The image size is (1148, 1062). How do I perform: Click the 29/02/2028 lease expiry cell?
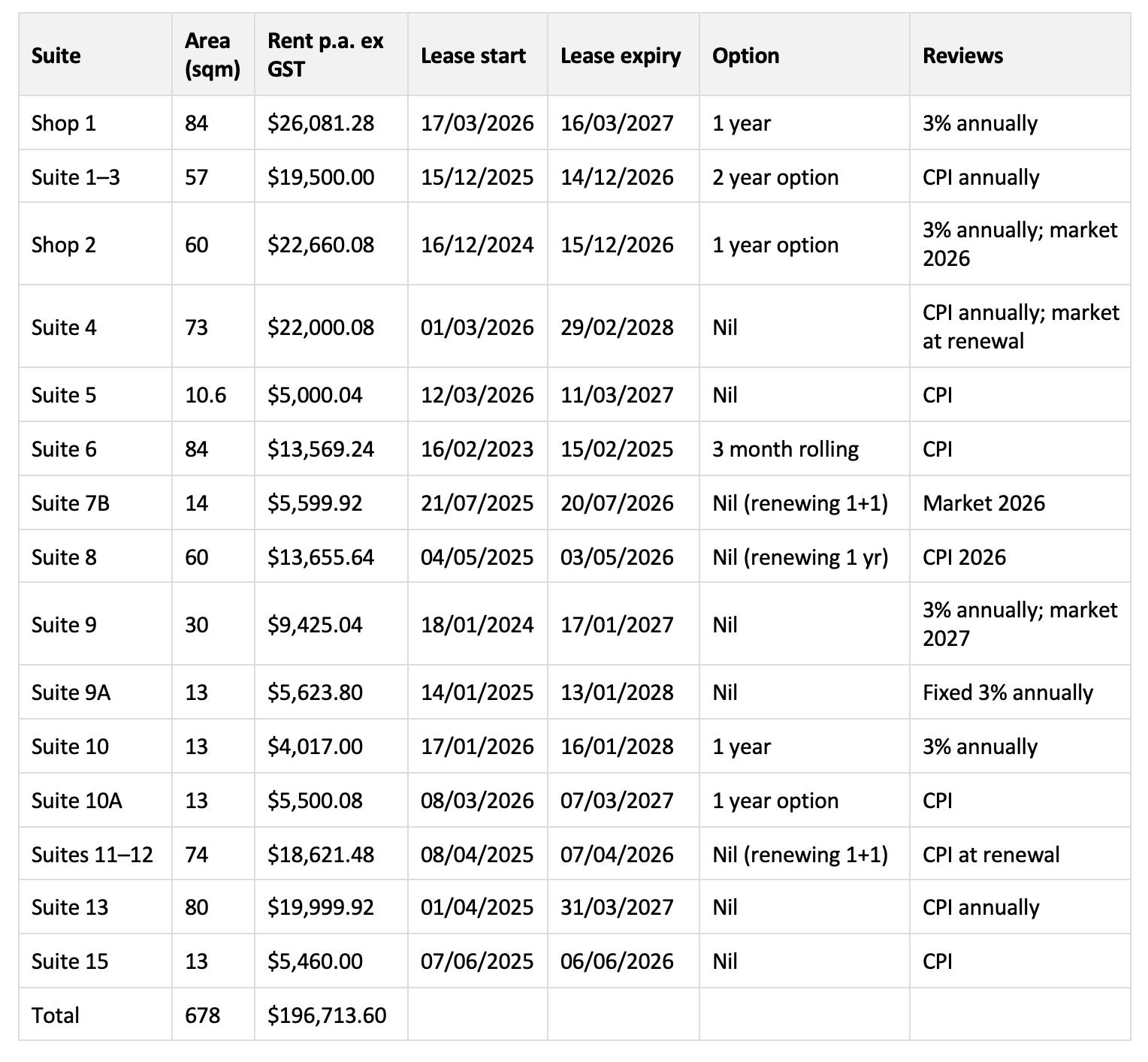tap(617, 327)
